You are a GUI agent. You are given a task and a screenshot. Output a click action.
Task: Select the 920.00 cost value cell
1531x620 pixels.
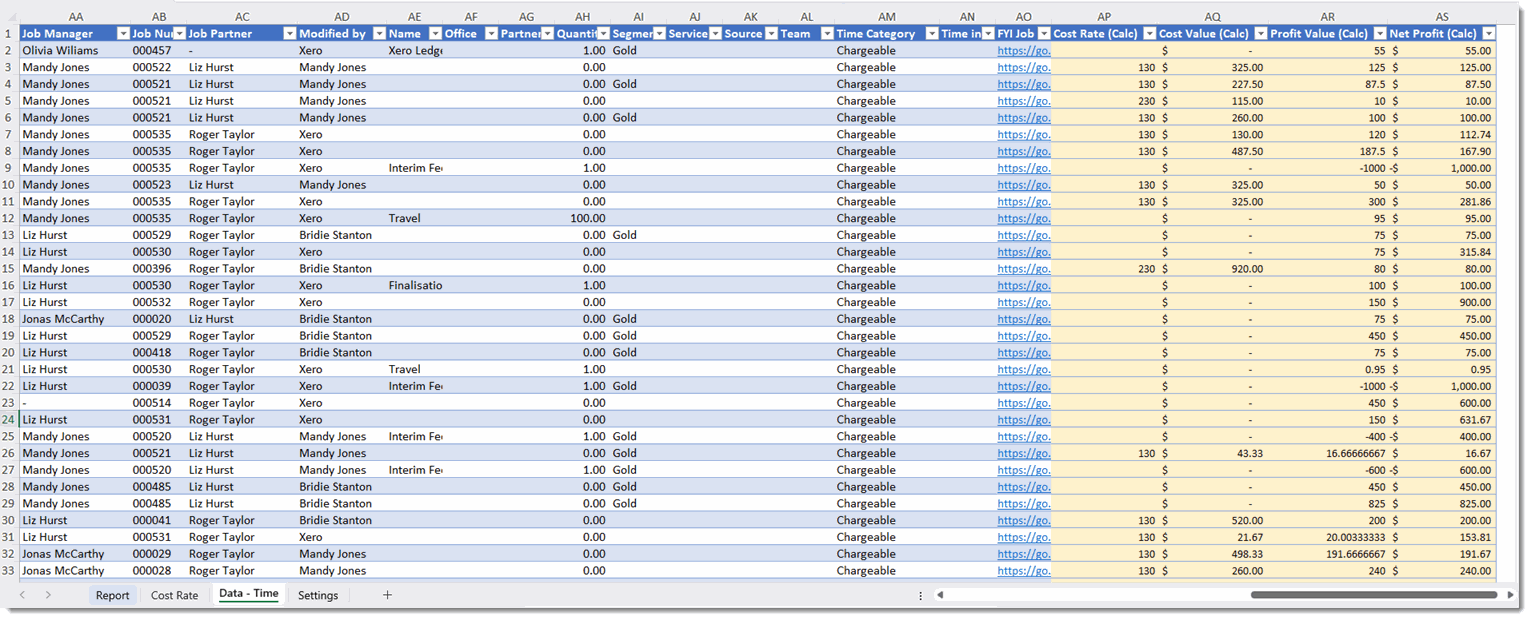[x=1212, y=268]
